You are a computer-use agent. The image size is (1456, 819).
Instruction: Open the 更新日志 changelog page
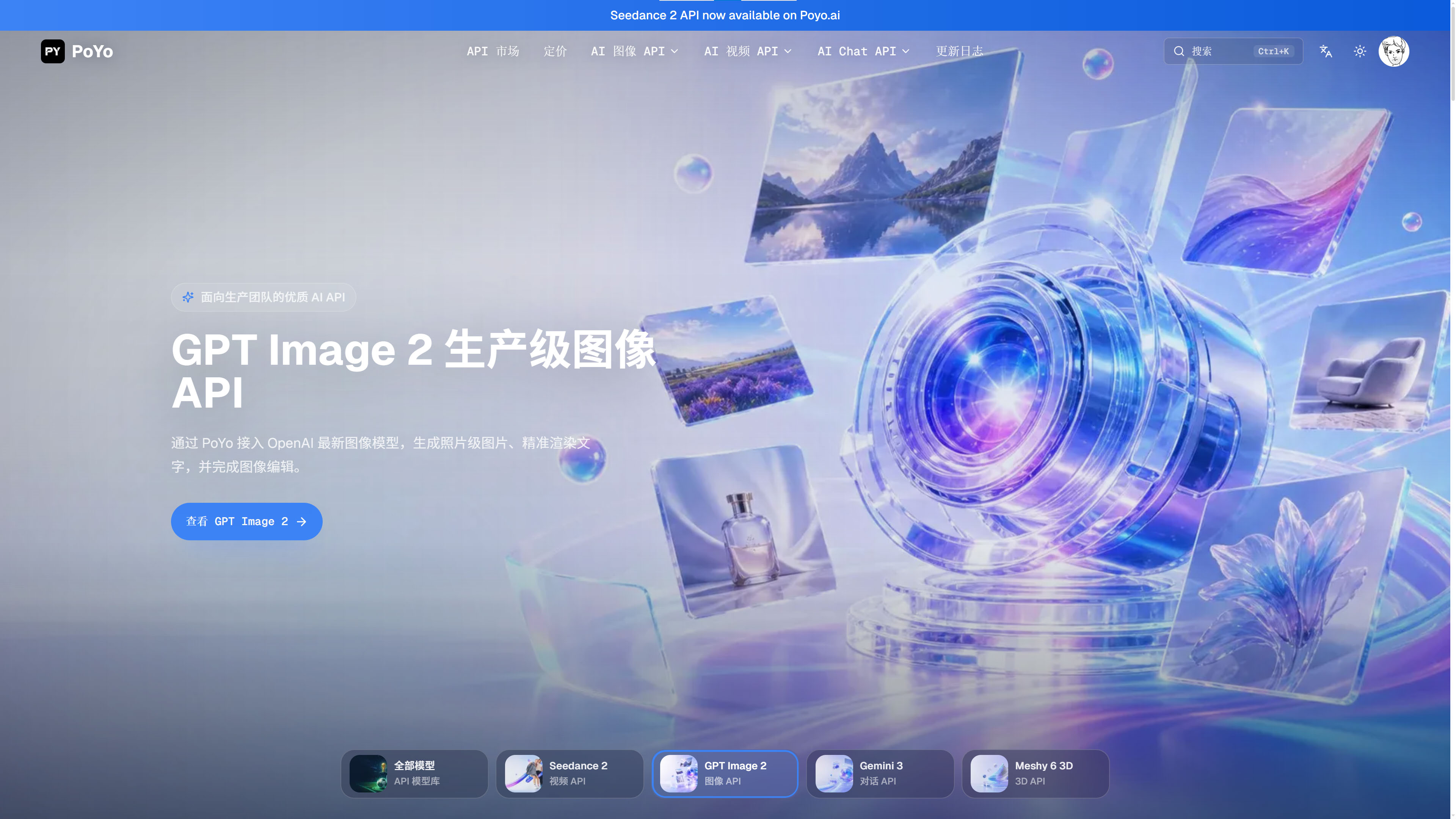pyautogui.click(x=959, y=52)
